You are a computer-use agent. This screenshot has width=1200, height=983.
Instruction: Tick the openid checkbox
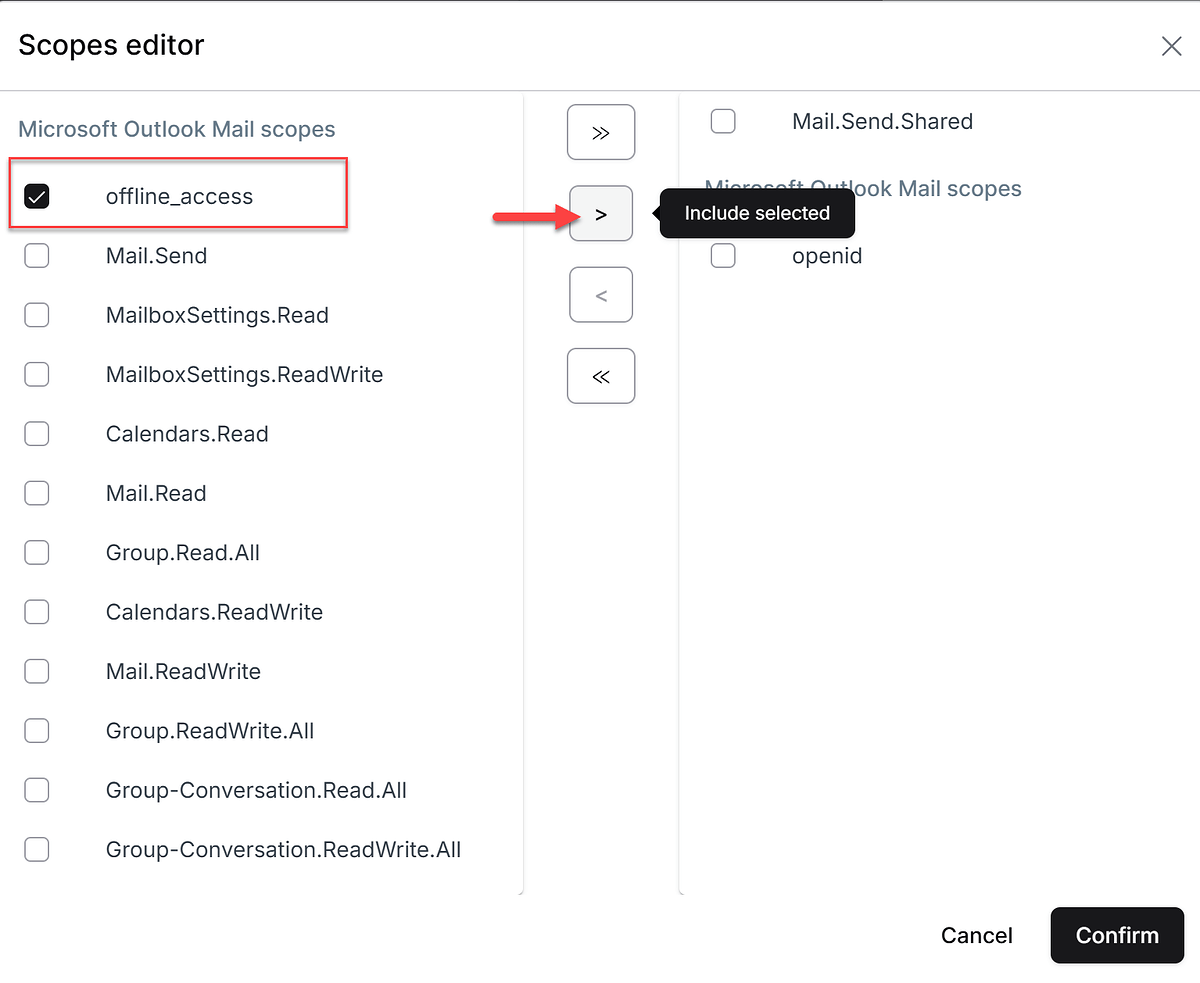click(x=723, y=256)
